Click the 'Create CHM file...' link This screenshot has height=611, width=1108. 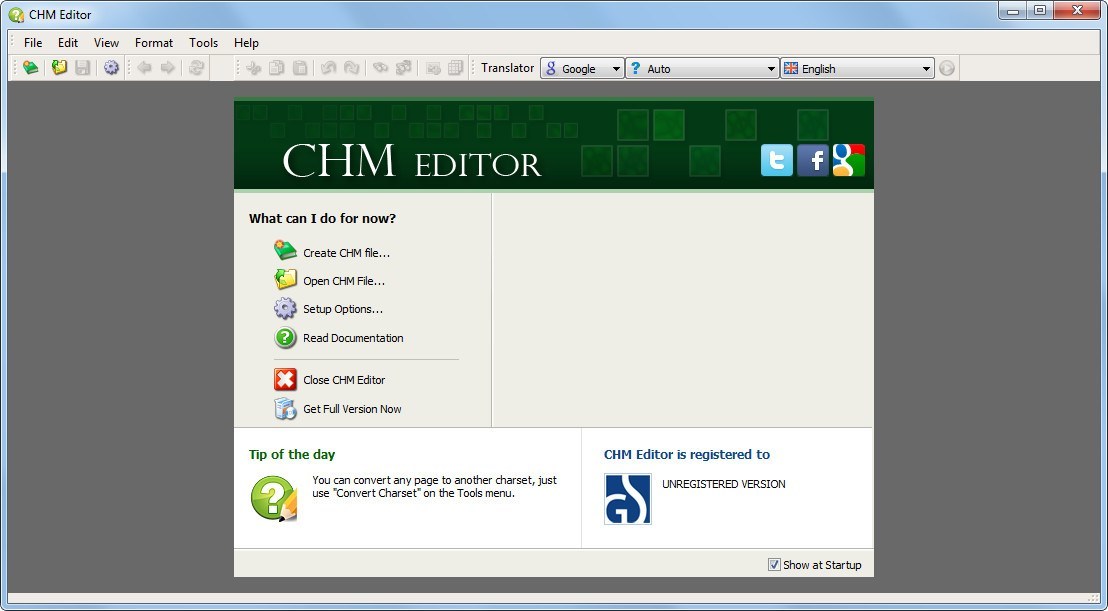coord(346,253)
